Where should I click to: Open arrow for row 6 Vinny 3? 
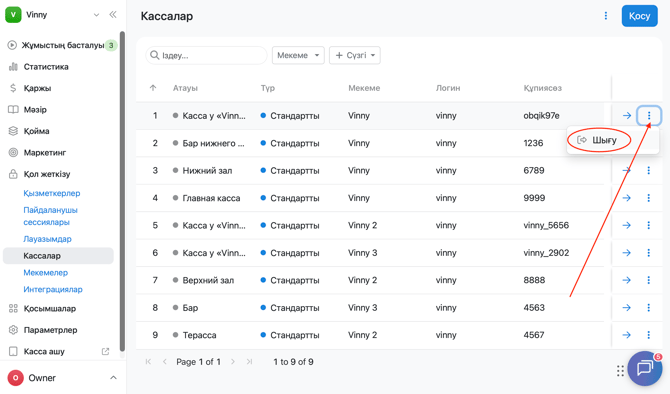627,253
